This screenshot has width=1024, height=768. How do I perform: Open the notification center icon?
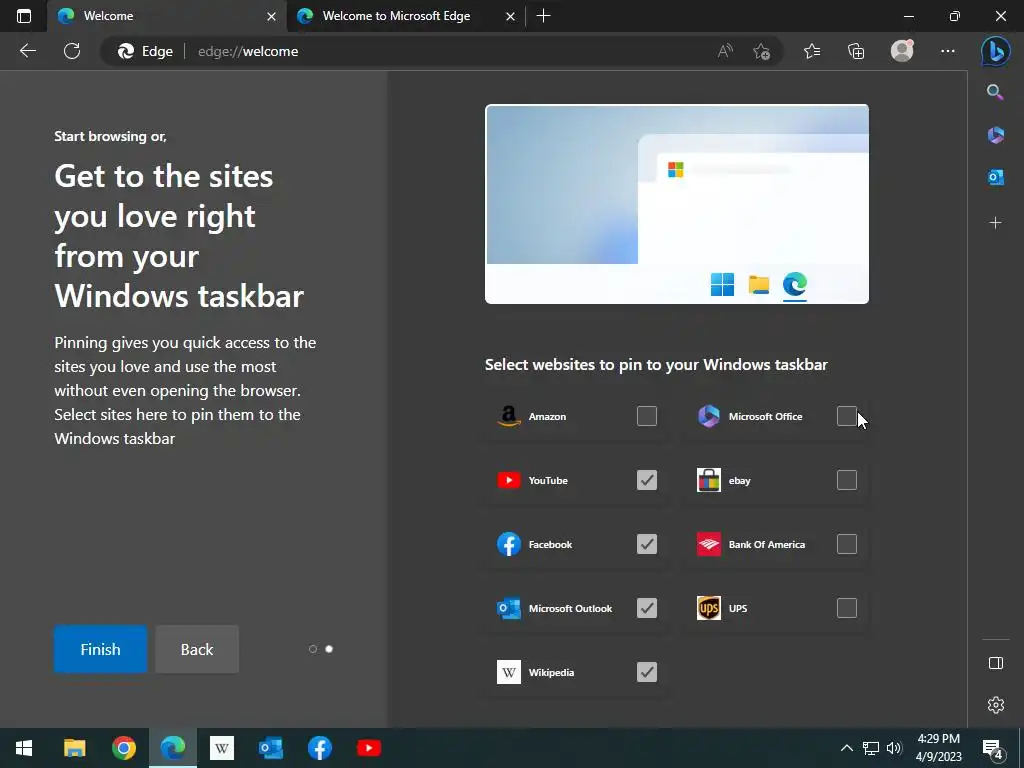pos(993,748)
